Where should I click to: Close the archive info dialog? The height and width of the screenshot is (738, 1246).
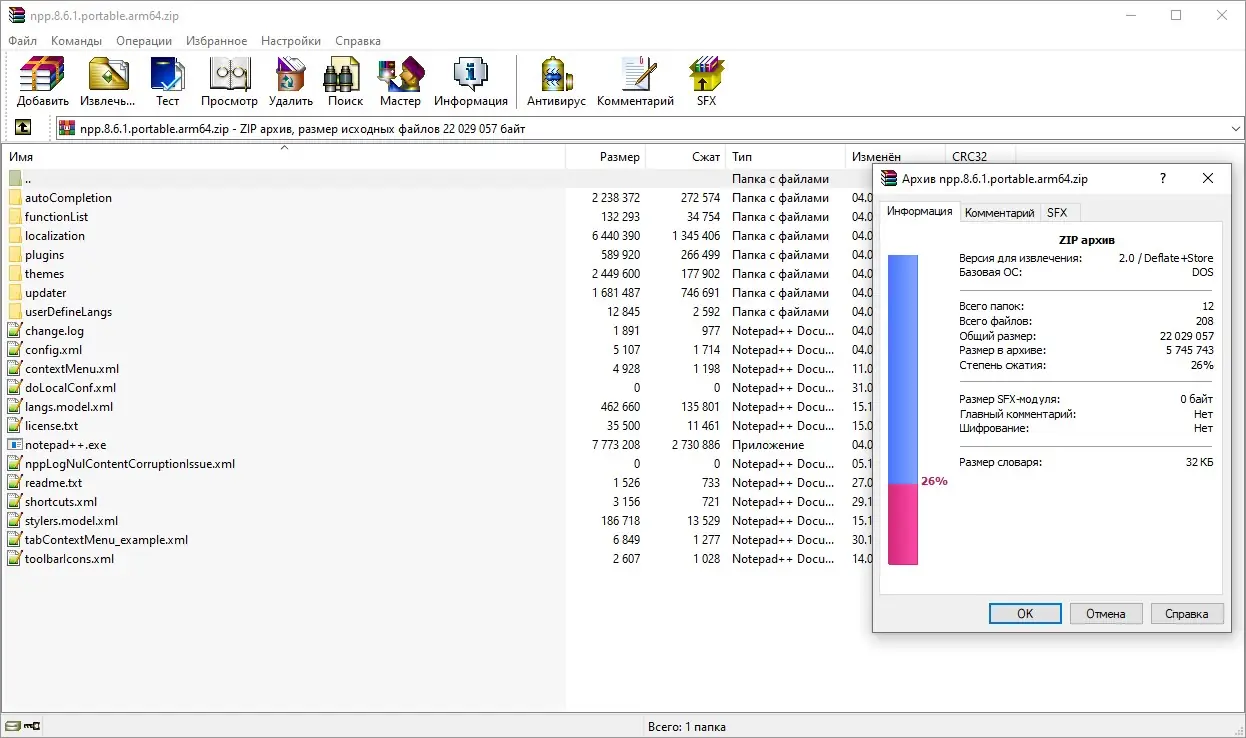tap(1208, 178)
